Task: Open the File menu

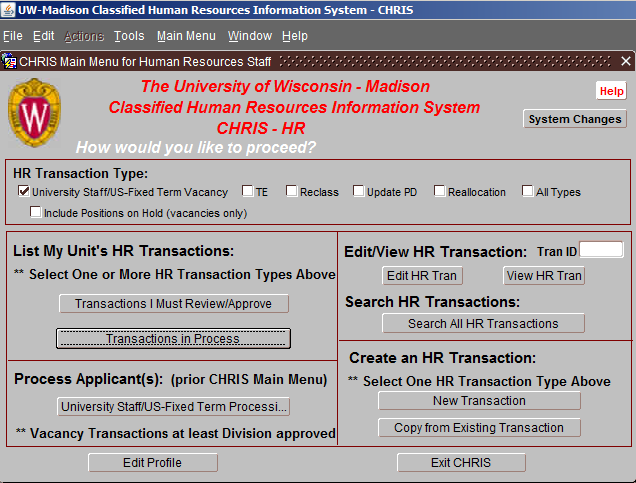Action: 13,36
